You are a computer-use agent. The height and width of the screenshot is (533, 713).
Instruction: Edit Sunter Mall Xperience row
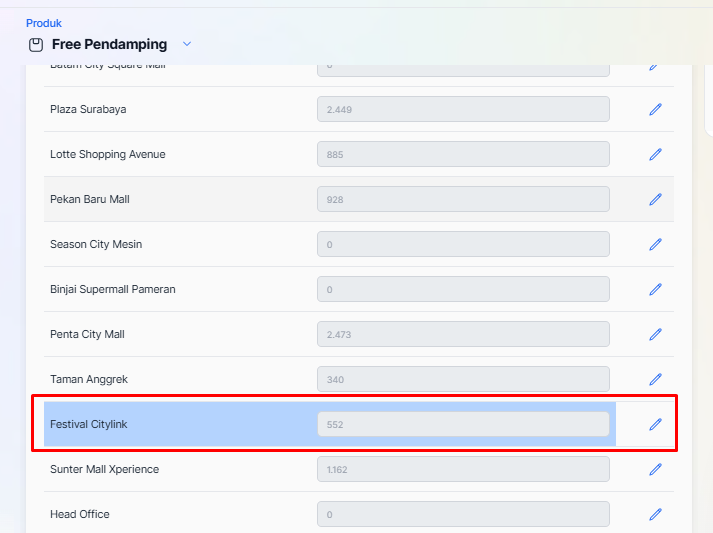pyautogui.click(x=655, y=469)
